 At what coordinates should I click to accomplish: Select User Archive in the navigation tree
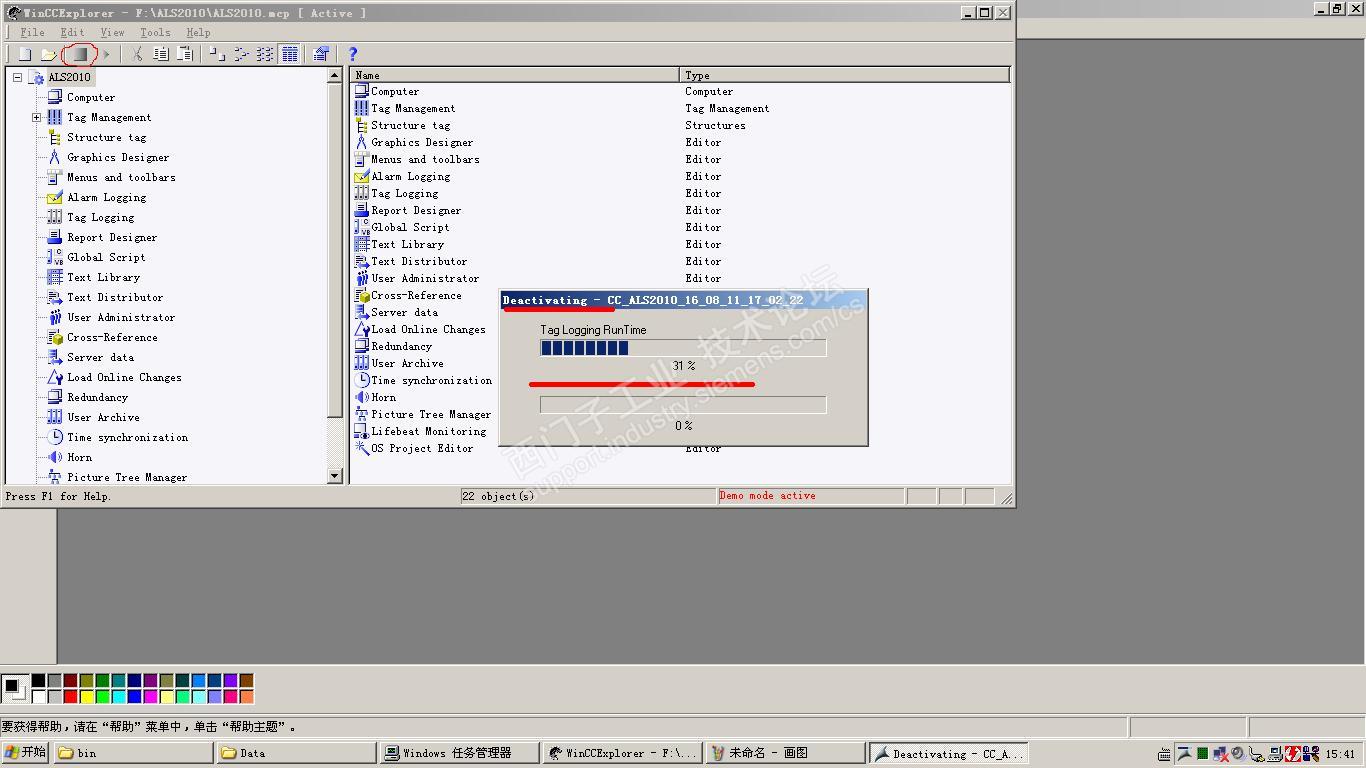point(103,417)
